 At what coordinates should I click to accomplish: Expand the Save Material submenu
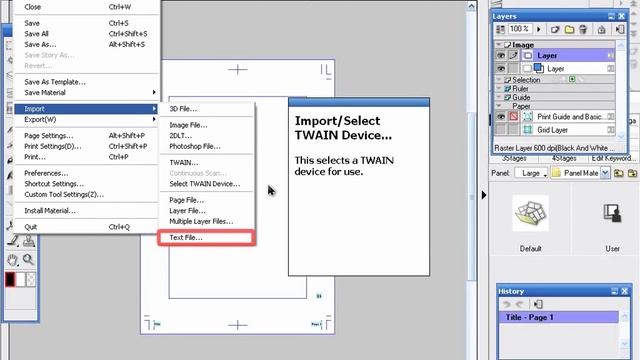(86, 93)
